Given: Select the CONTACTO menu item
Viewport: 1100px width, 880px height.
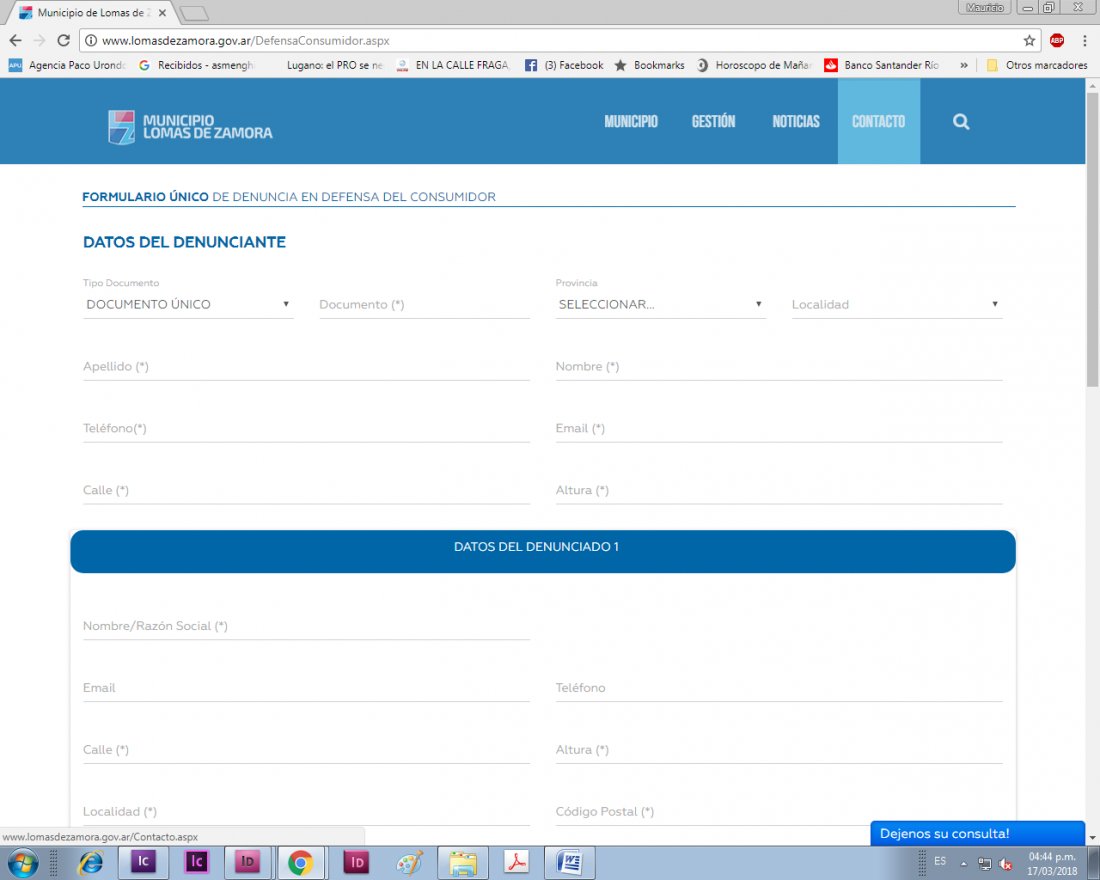Looking at the screenshot, I should pos(878,121).
